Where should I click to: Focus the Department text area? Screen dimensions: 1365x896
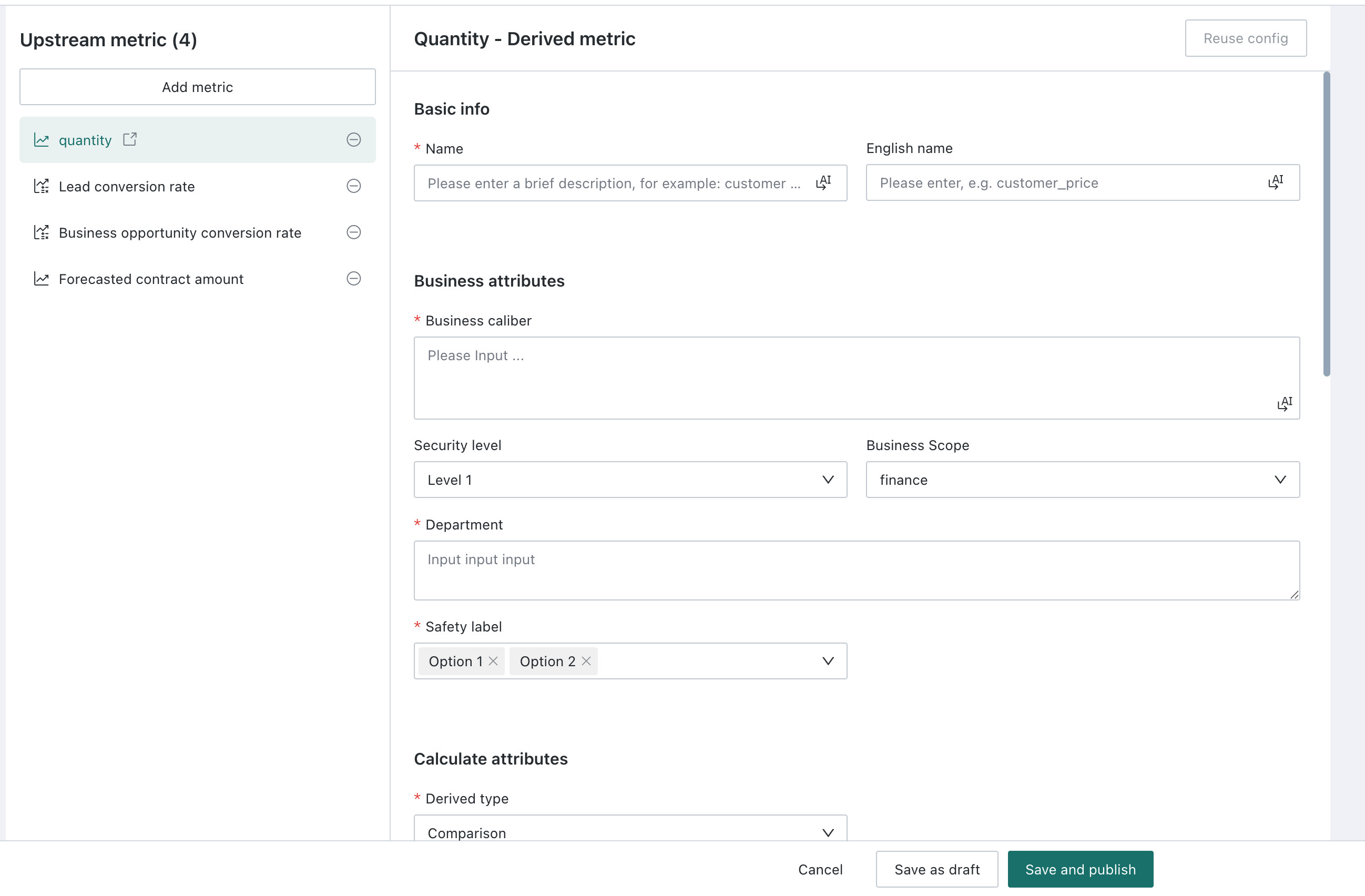(x=857, y=570)
